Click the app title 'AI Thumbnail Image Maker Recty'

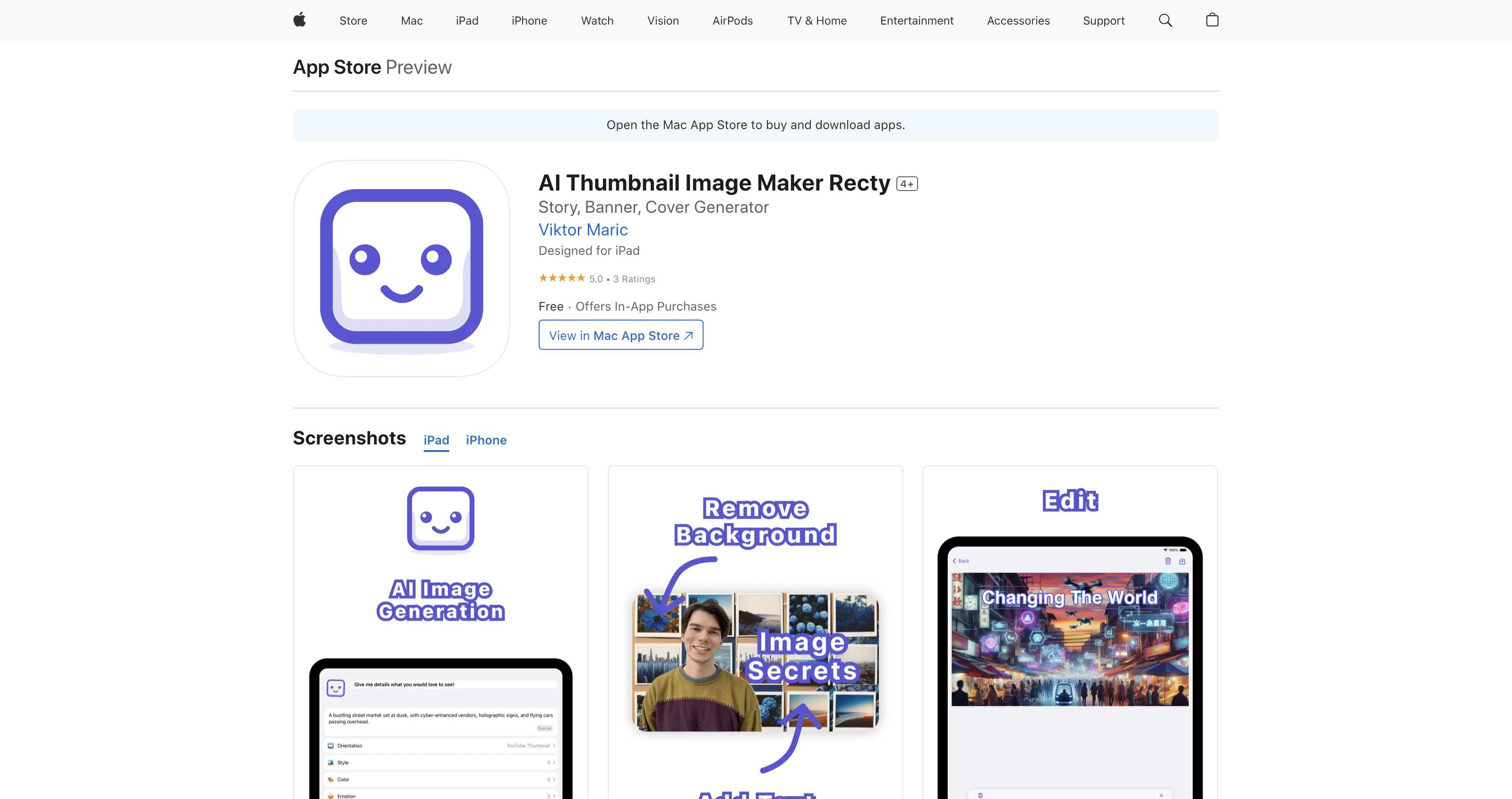(x=714, y=183)
